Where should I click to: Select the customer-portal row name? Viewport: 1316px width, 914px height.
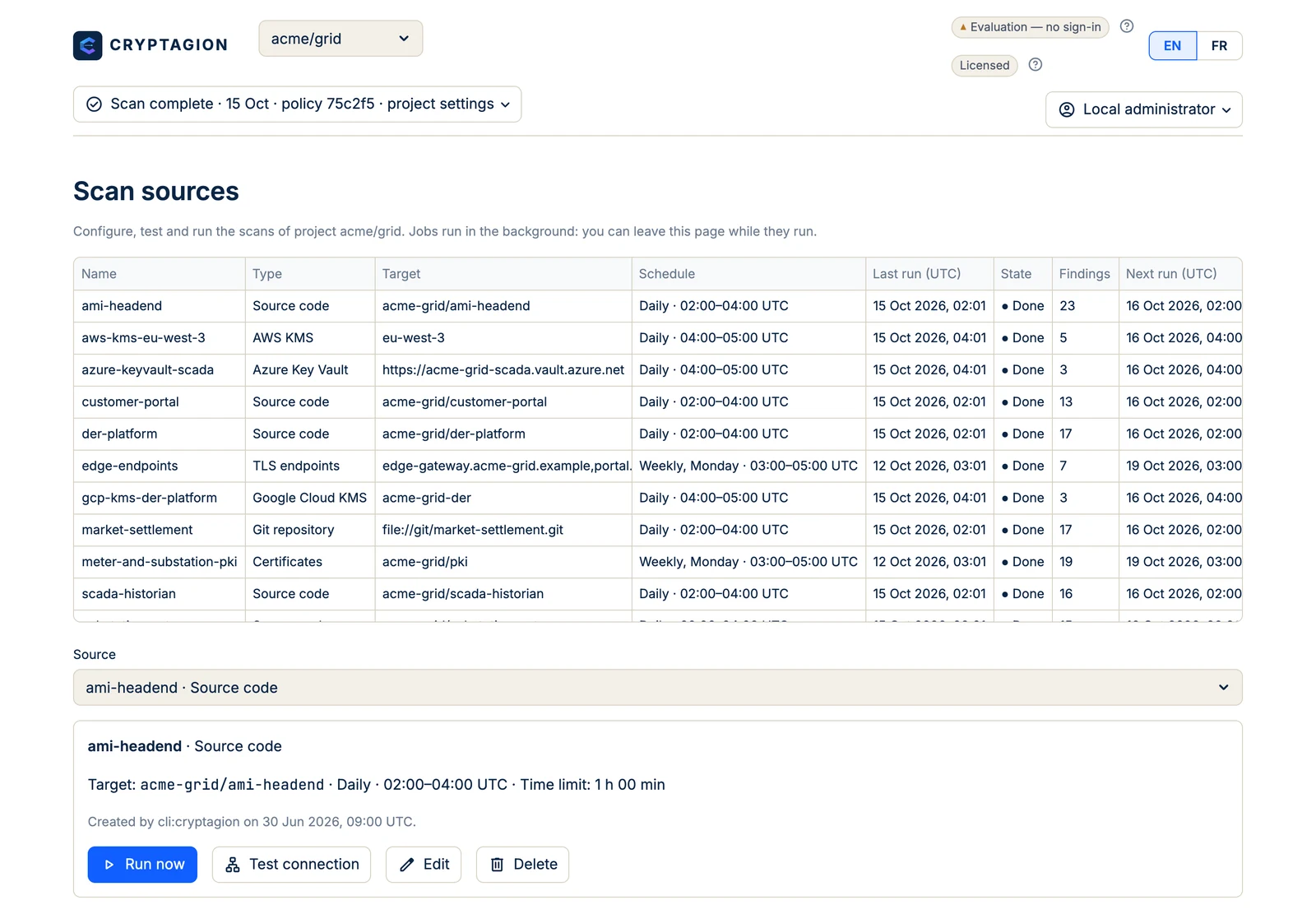click(x=130, y=402)
